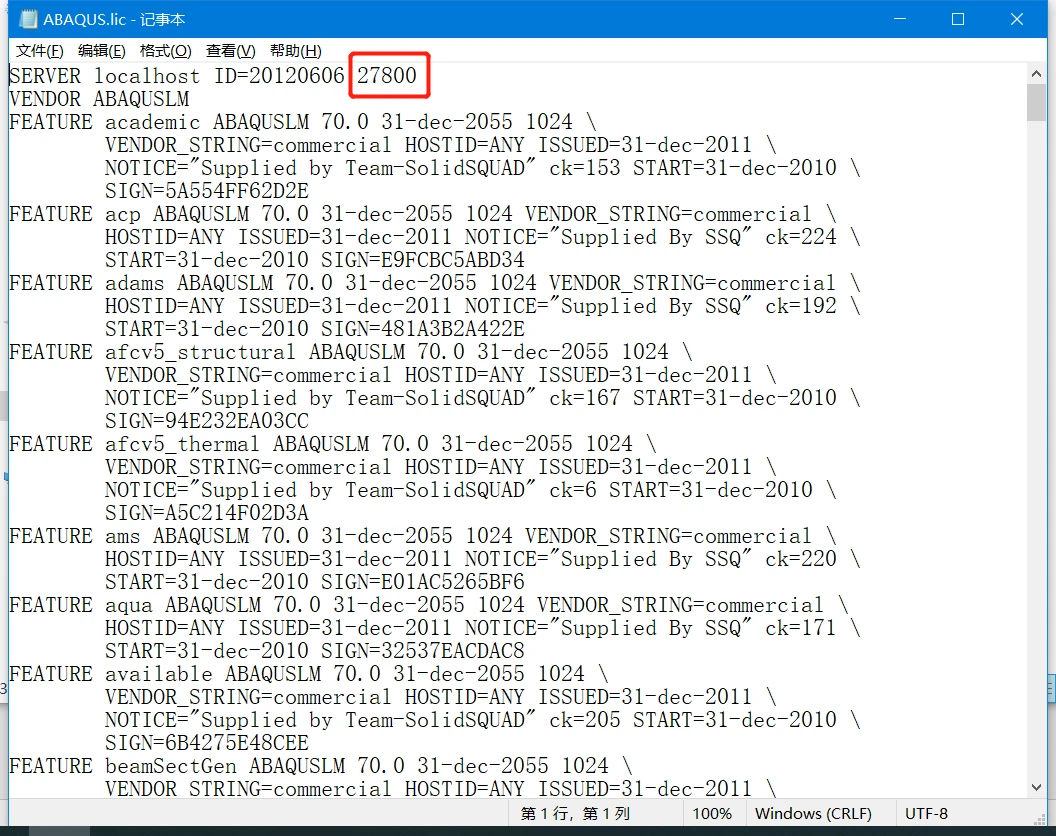The height and width of the screenshot is (836, 1056).
Task: Click the vertical scrollbar thumb
Action: point(1036,102)
